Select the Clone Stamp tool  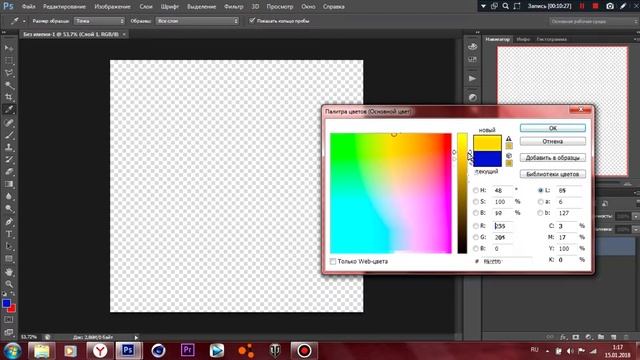pos(9,147)
